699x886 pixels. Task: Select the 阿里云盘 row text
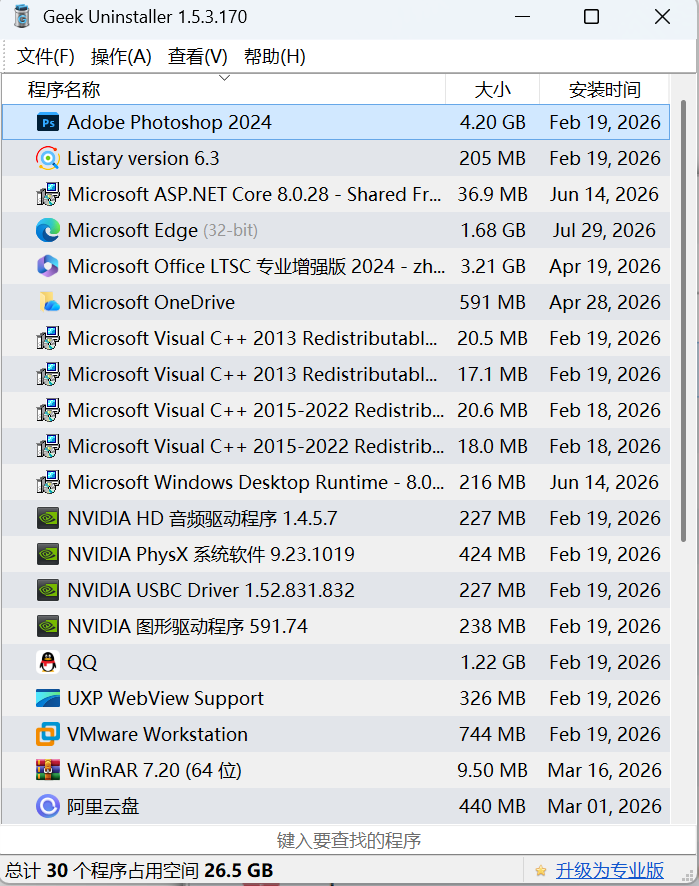pyautogui.click(x=103, y=806)
